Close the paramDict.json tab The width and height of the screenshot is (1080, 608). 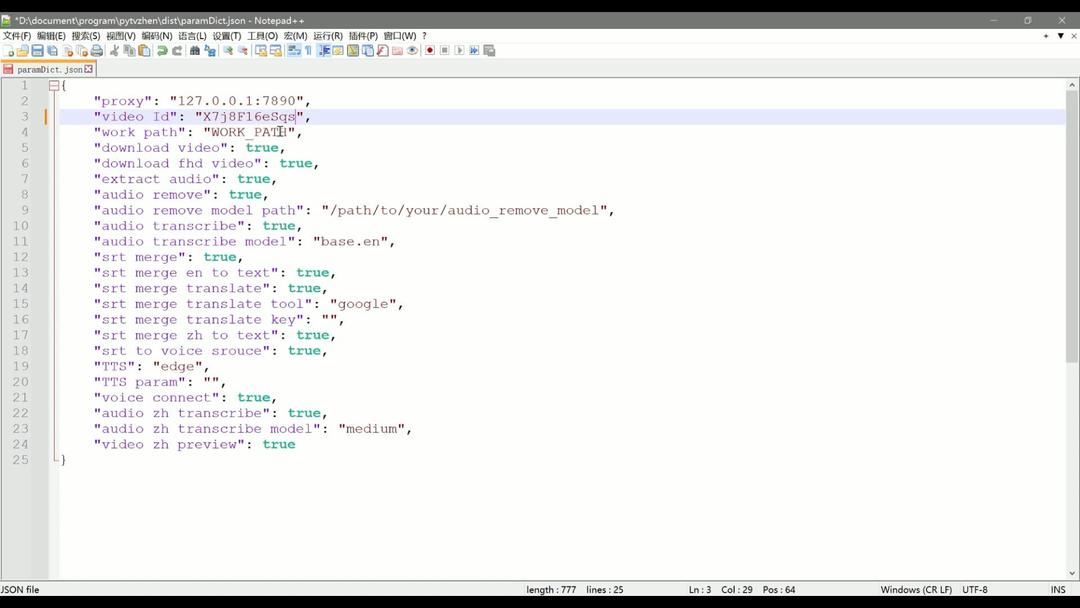point(89,69)
